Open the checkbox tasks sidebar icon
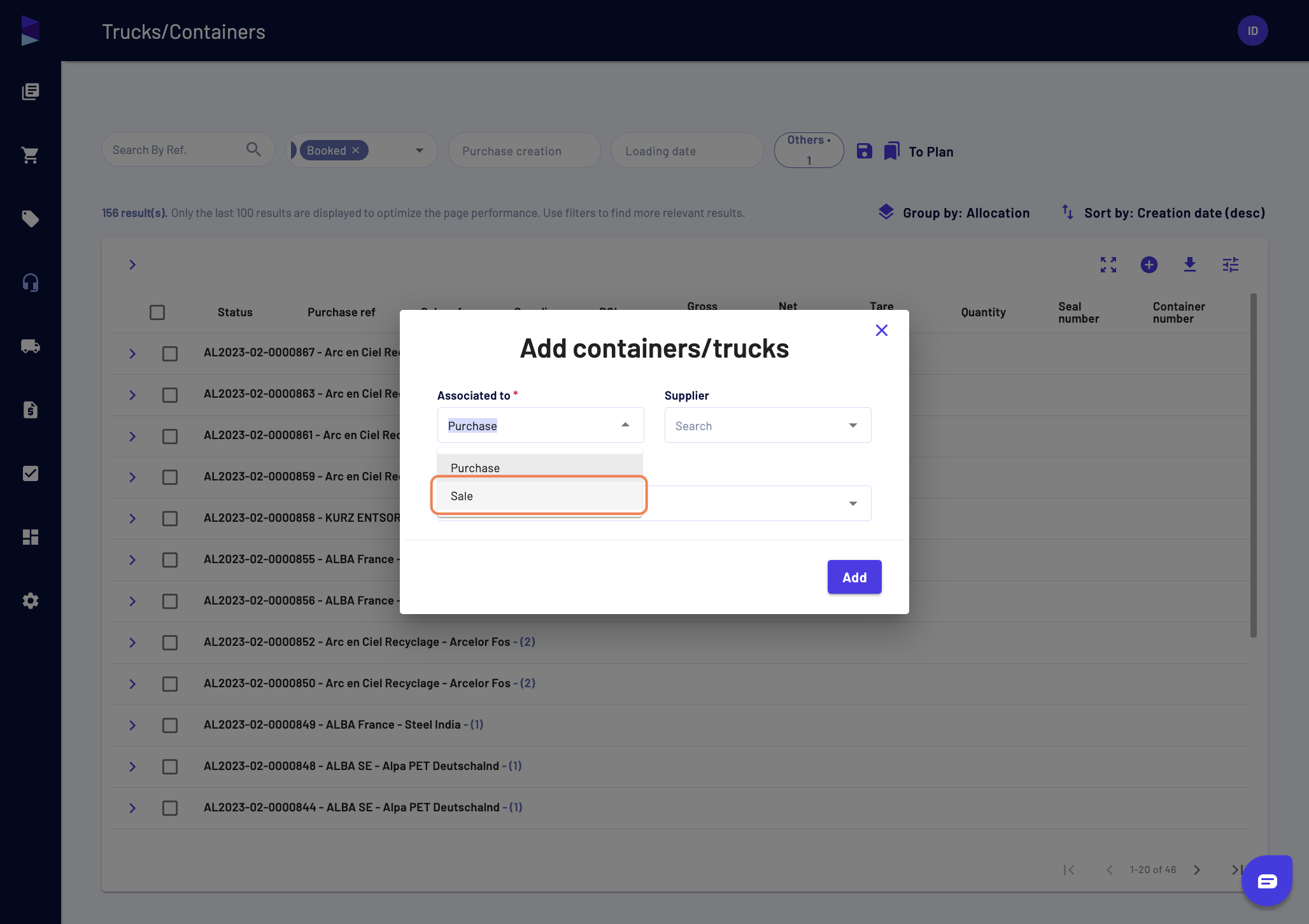The width and height of the screenshot is (1309, 924). (30, 473)
